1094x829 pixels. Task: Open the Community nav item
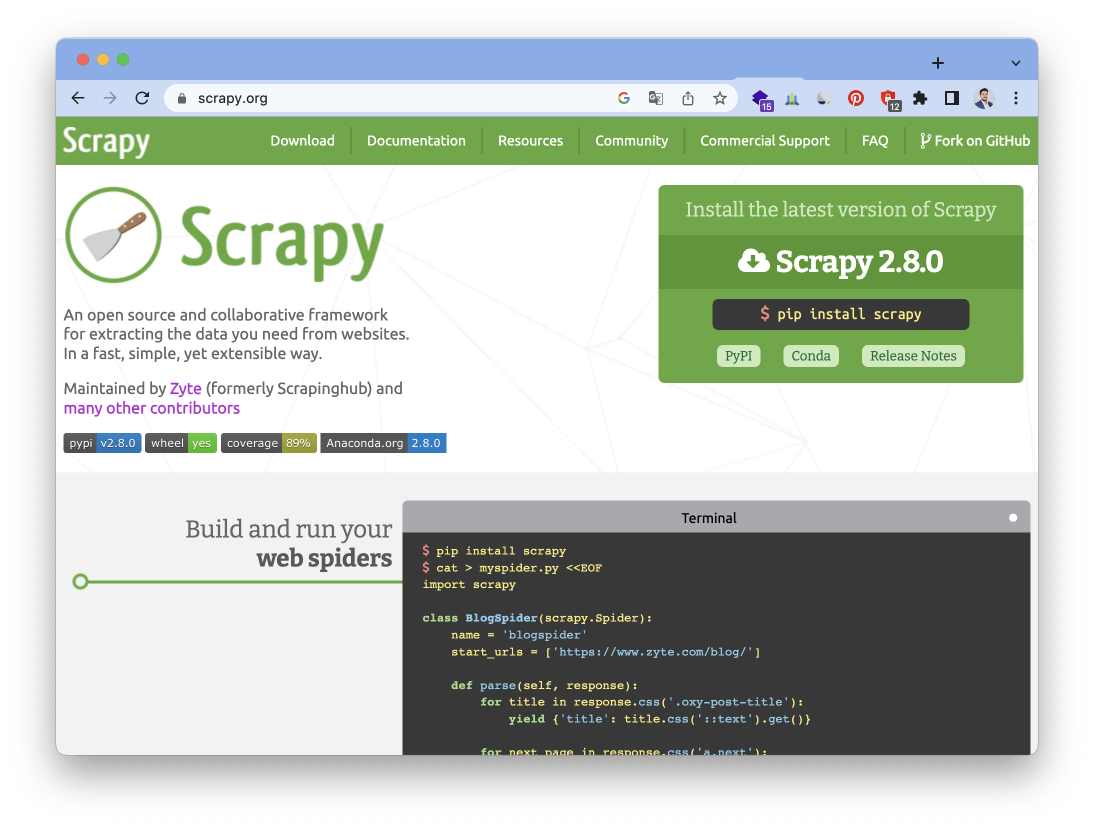pyautogui.click(x=631, y=141)
